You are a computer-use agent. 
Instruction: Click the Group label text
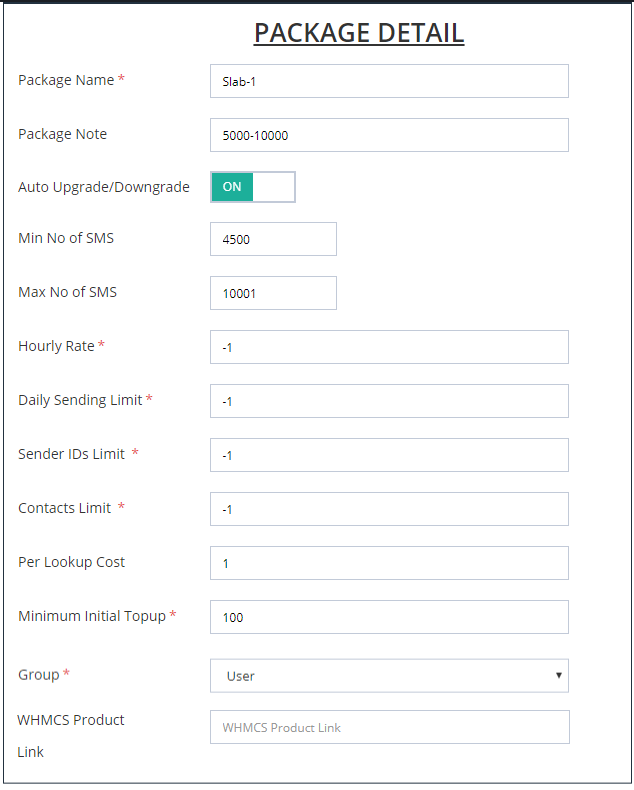[x=39, y=675]
